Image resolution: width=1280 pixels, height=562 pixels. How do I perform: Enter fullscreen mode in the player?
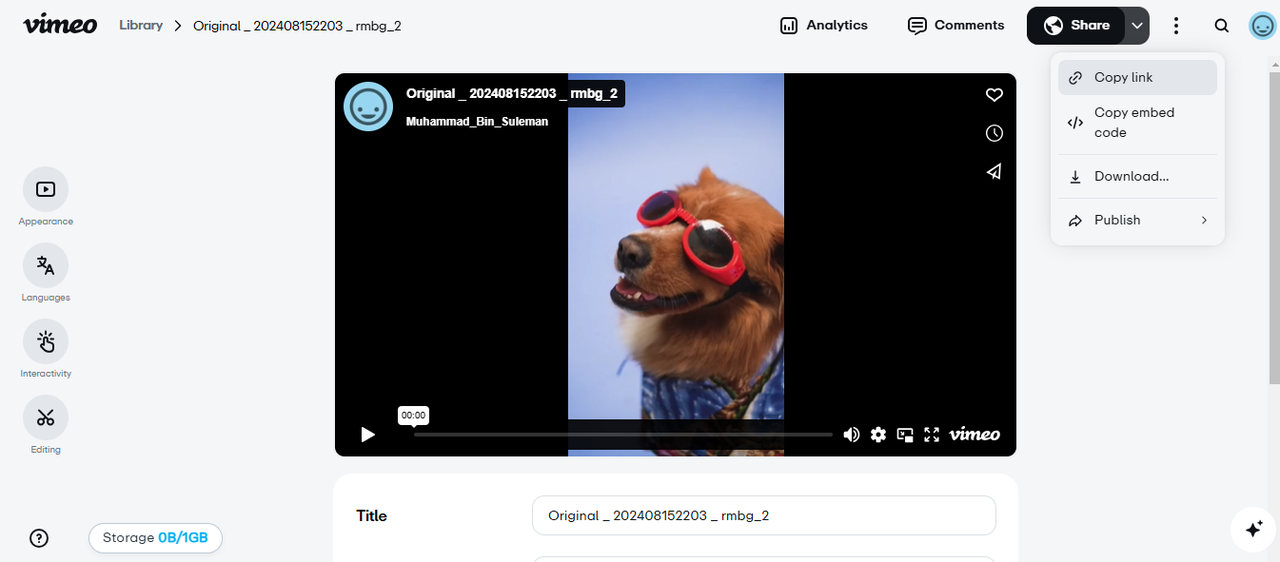point(932,434)
